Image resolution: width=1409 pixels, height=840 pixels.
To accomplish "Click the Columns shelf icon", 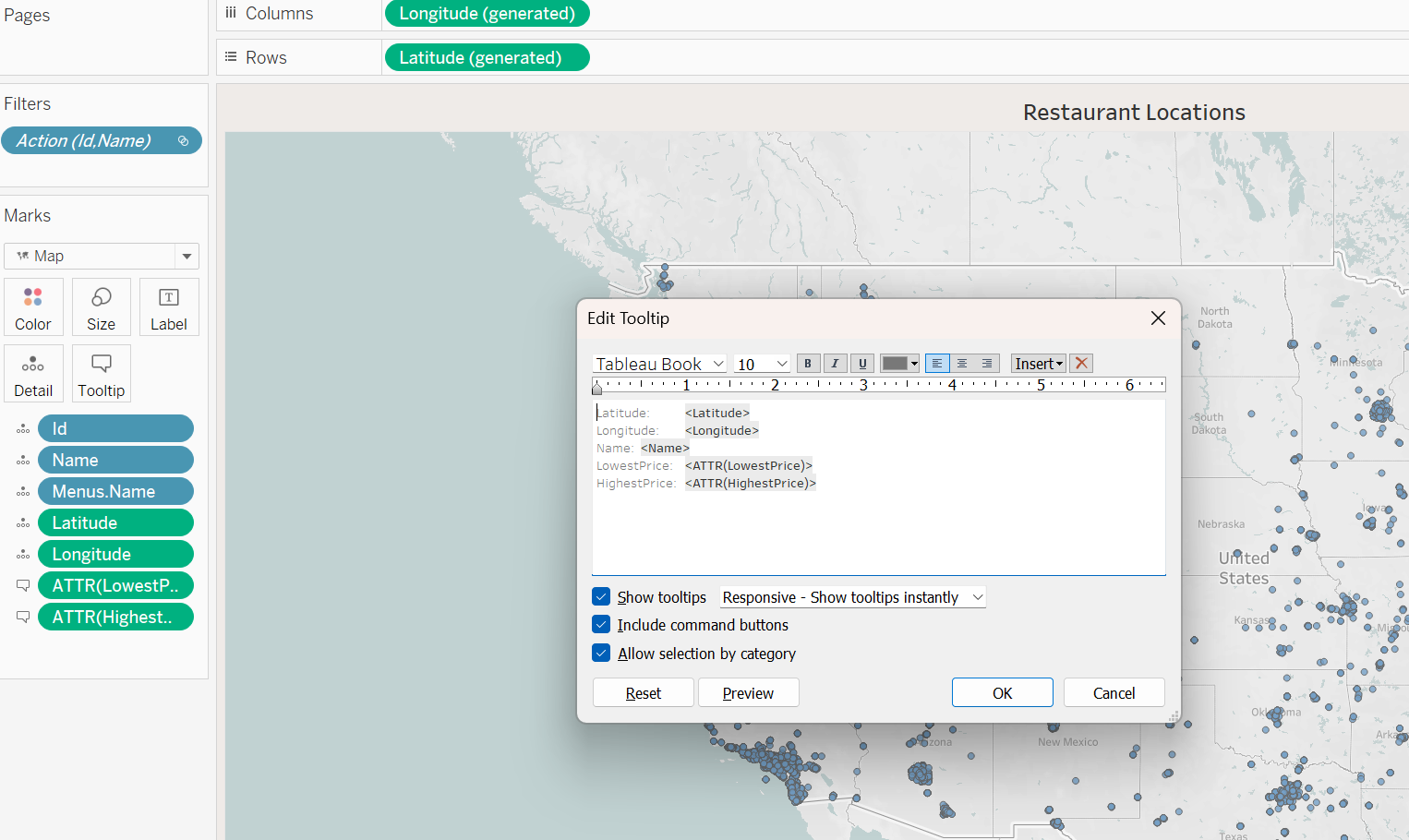I will [231, 13].
